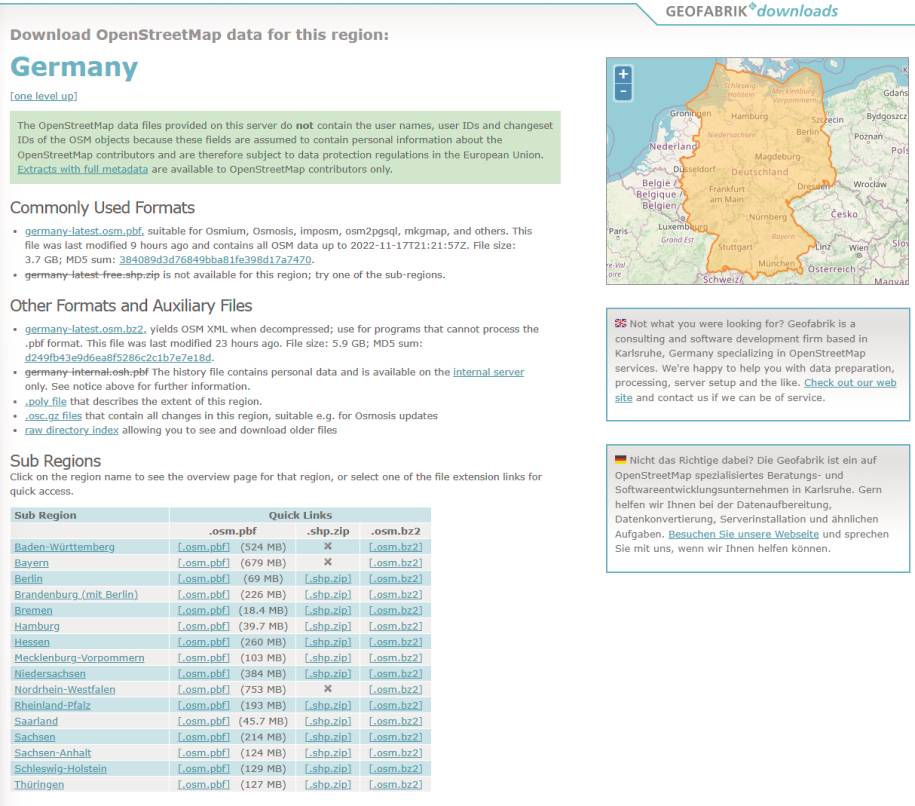
Task: Open the Hessen region page
Action: (32, 642)
